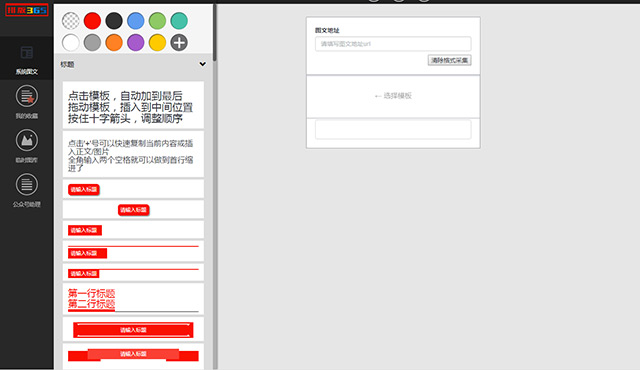Pick the gray color swatch
The image size is (640, 370).
coord(92,42)
